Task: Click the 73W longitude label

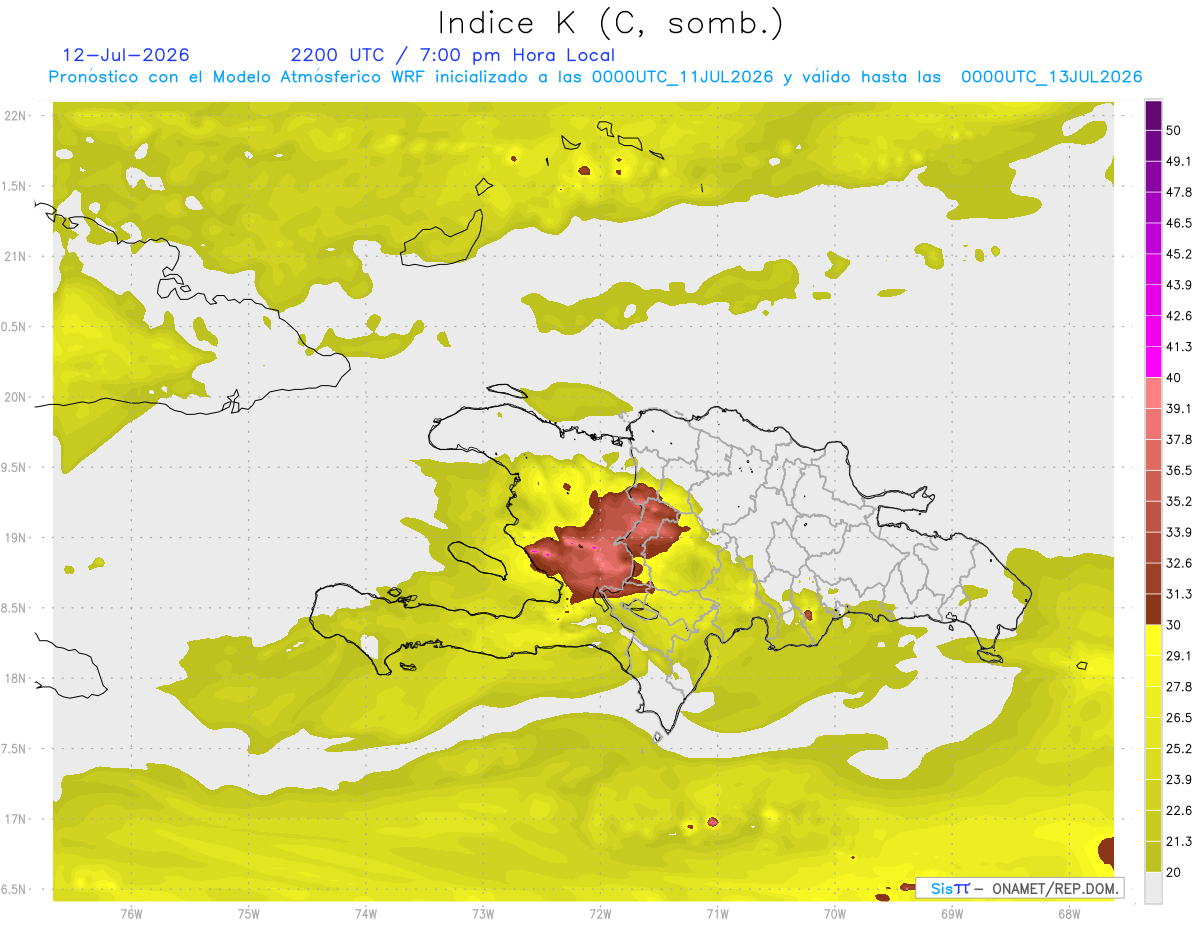Action: (x=483, y=913)
